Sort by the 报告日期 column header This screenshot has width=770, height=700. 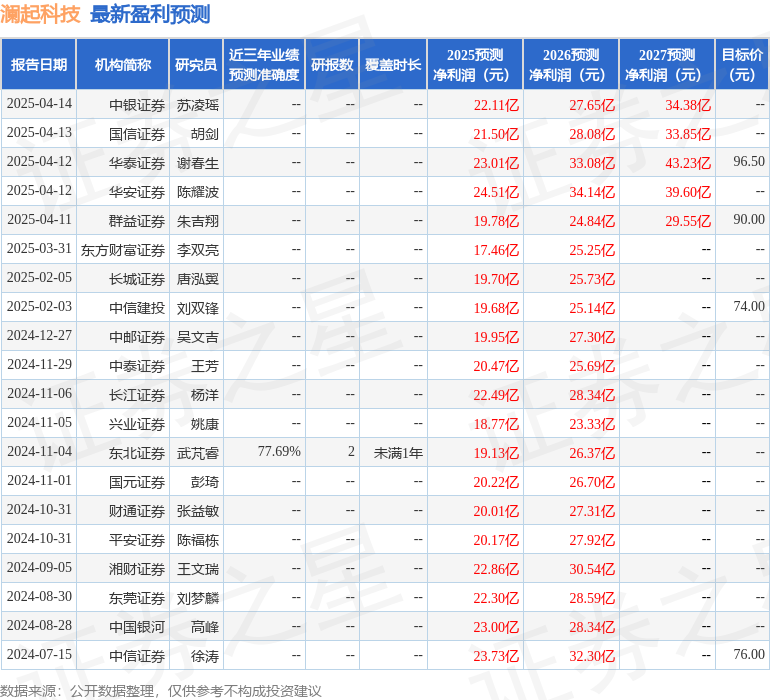(x=39, y=65)
